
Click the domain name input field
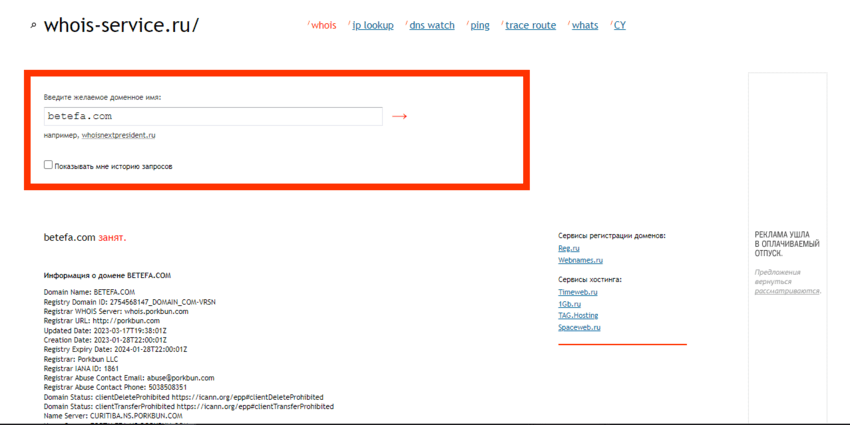coord(212,117)
